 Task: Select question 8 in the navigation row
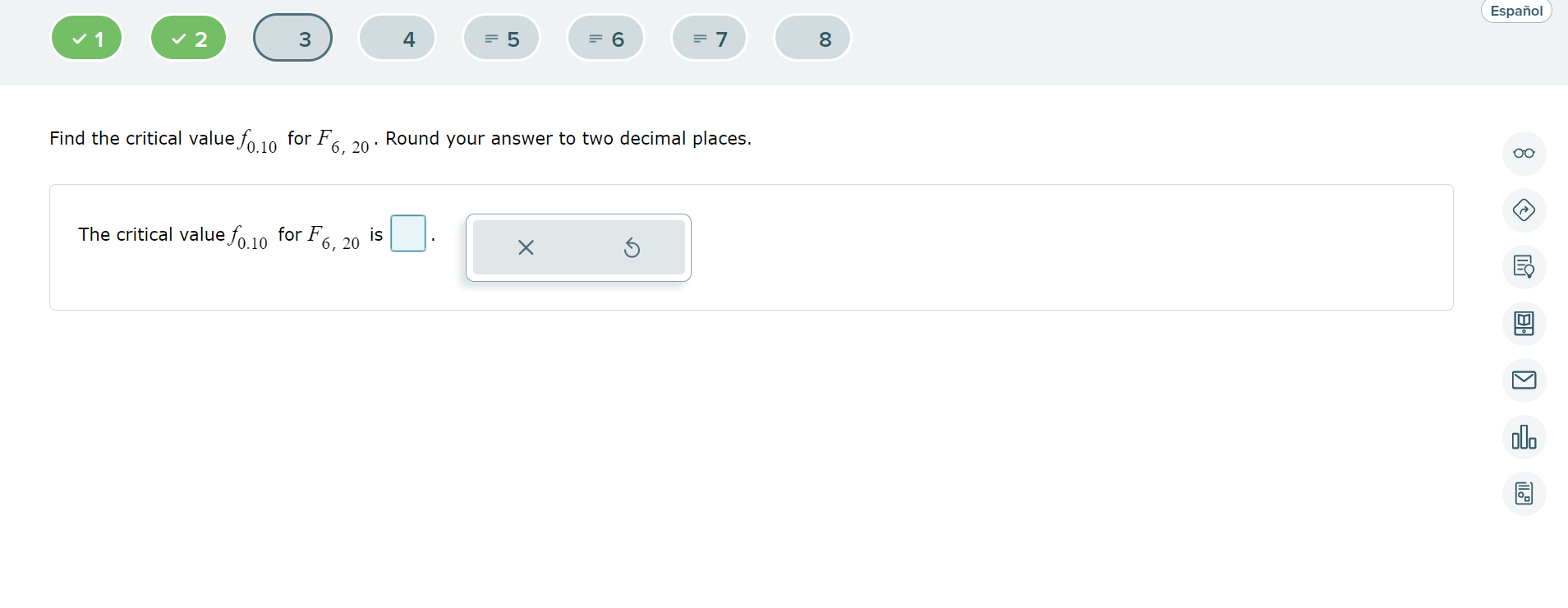812,37
